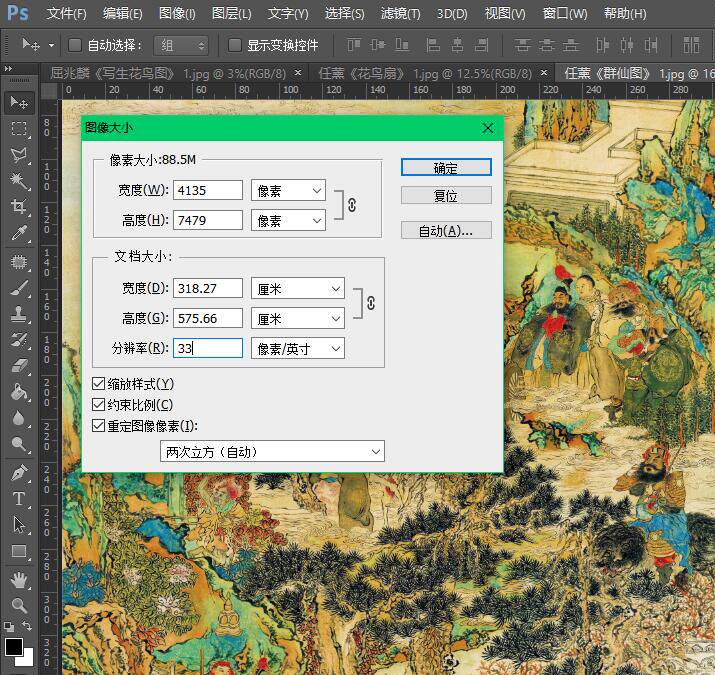715x675 pixels.
Task: Select the Dodge tool
Action: [19, 443]
